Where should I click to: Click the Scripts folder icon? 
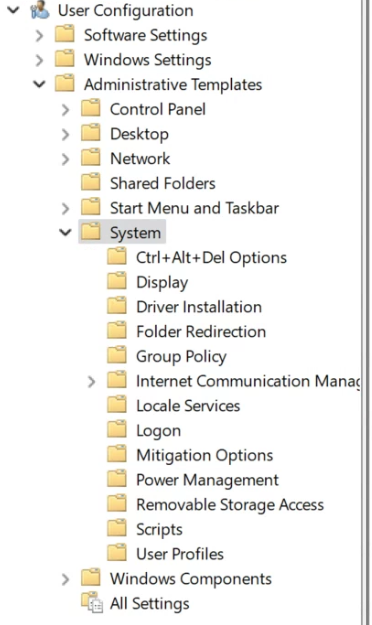click(x=117, y=528)
